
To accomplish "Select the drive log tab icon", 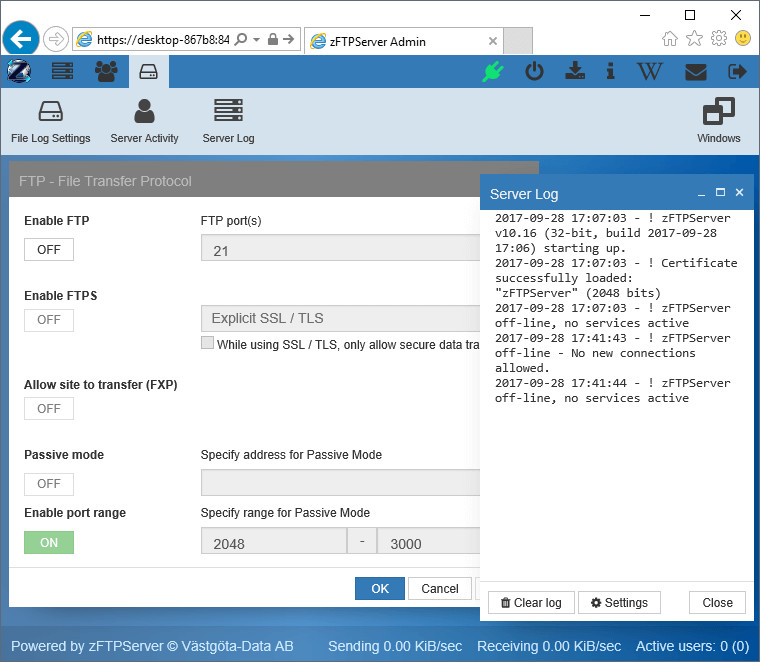I will [148, 72].
